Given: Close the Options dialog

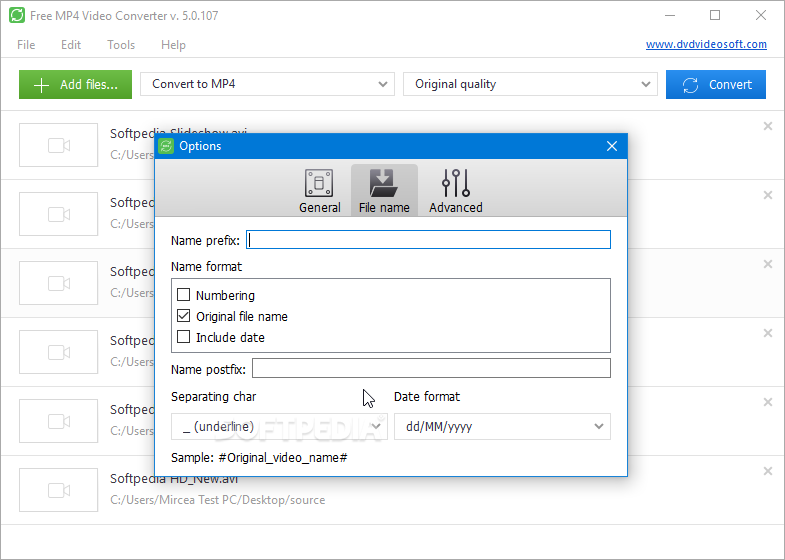Looking at the screenshot, I should tap(612, 146).
